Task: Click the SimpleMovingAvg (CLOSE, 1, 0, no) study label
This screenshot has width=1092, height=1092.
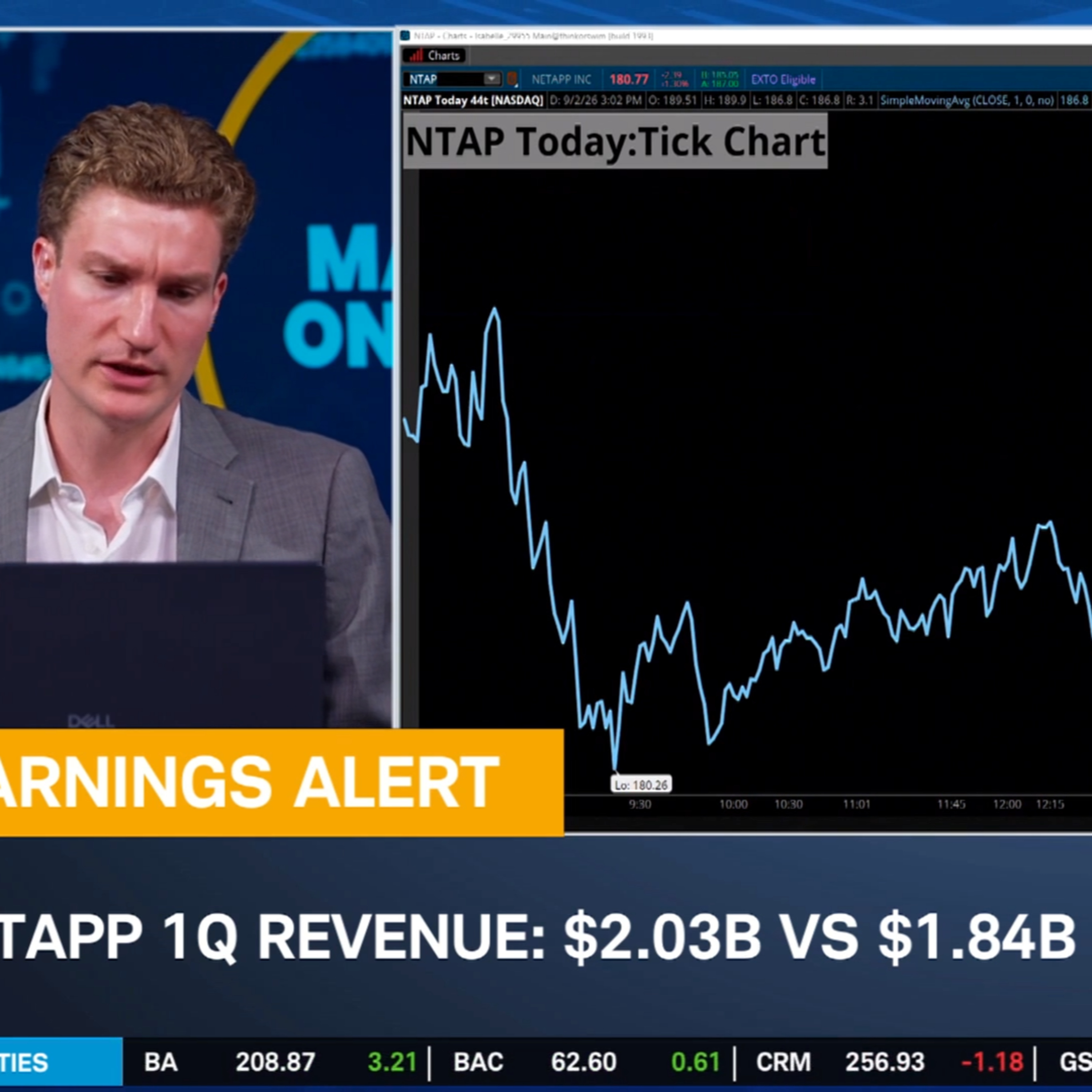Action: [967, 100]
